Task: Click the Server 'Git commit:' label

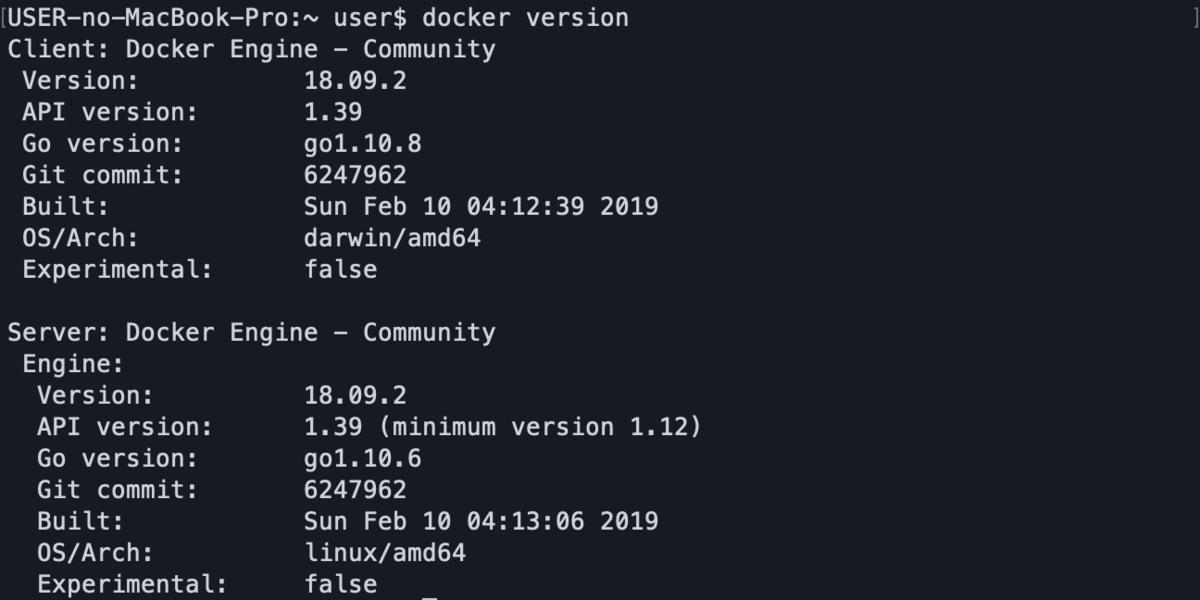Action: [118, 490]
